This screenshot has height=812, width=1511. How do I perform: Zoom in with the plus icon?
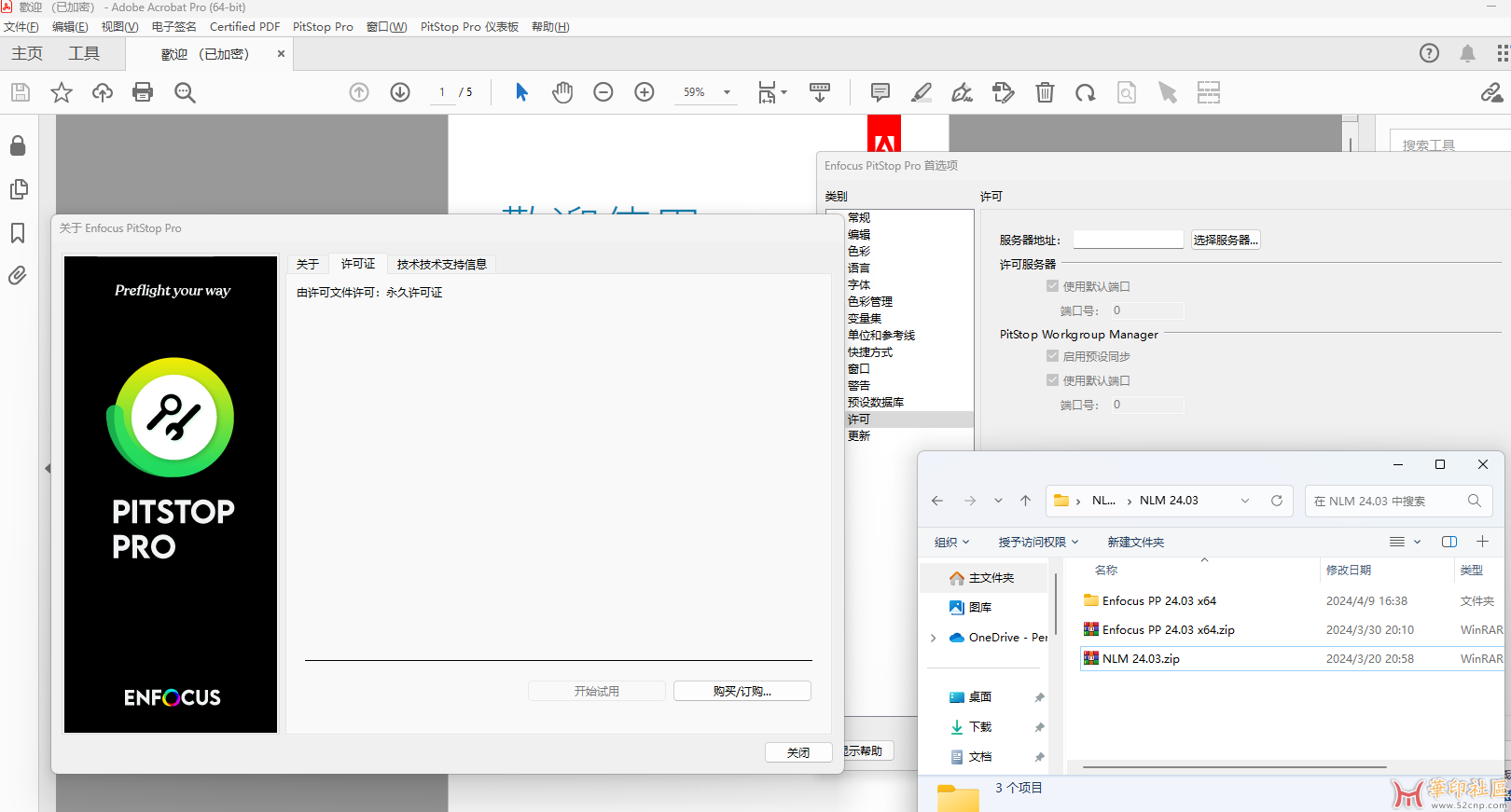(x=645, y=92)
